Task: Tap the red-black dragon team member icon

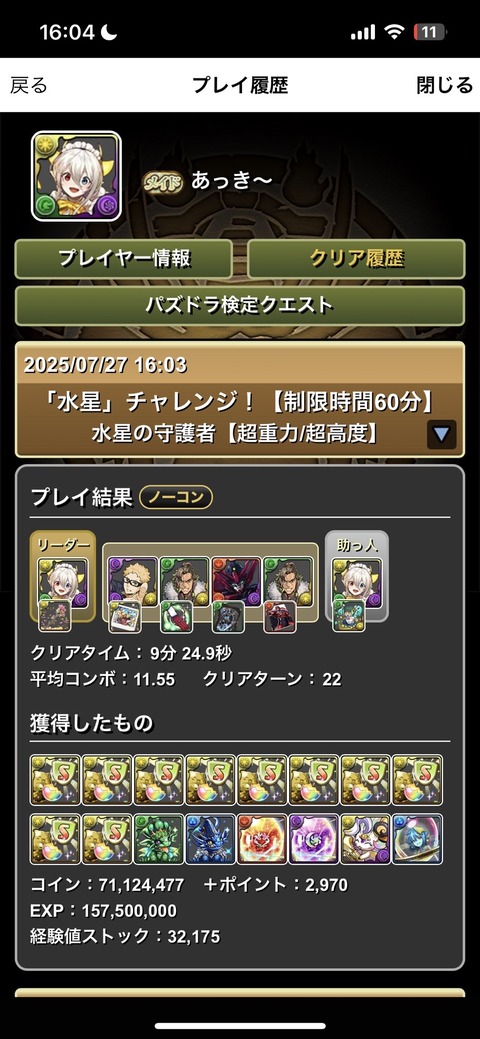Action: (236, 580)
